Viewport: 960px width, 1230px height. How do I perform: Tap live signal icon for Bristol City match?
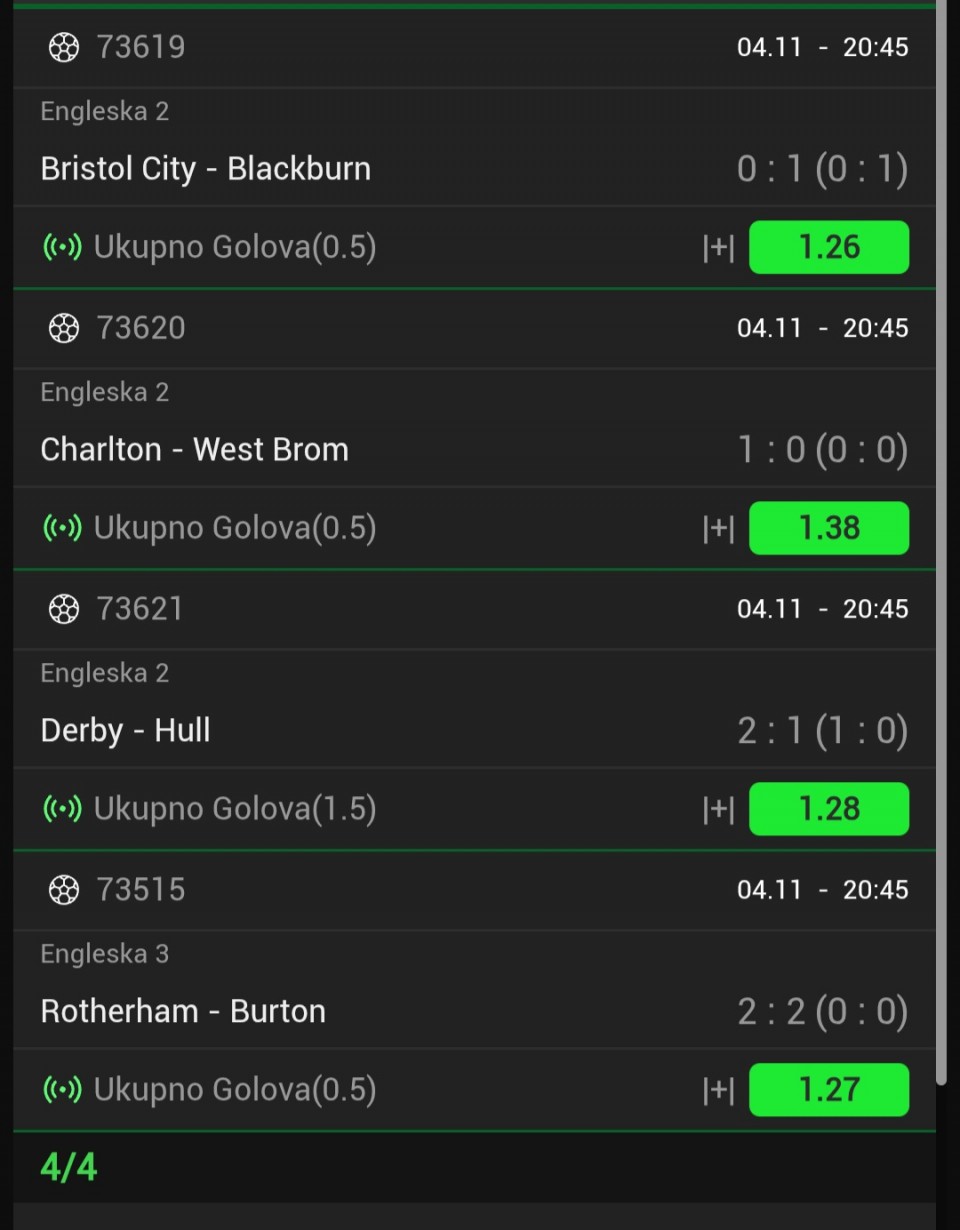coord(62,247)
